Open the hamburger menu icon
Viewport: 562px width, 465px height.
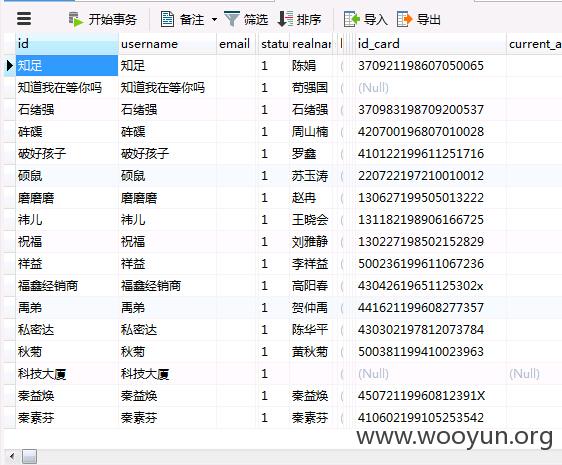[24, 19]
